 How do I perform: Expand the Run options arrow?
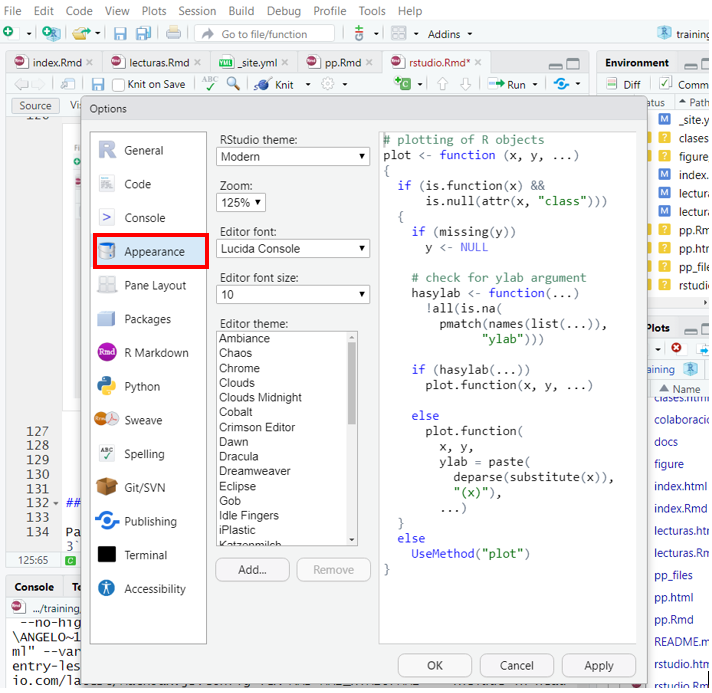point(535,84)
